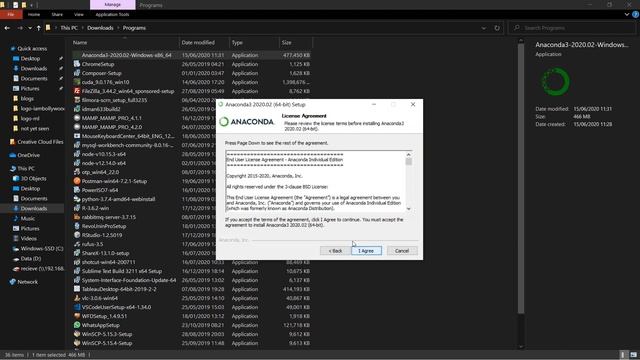Select OneDrive in navigation pane
Screen dimensions: 640x360
28,155
